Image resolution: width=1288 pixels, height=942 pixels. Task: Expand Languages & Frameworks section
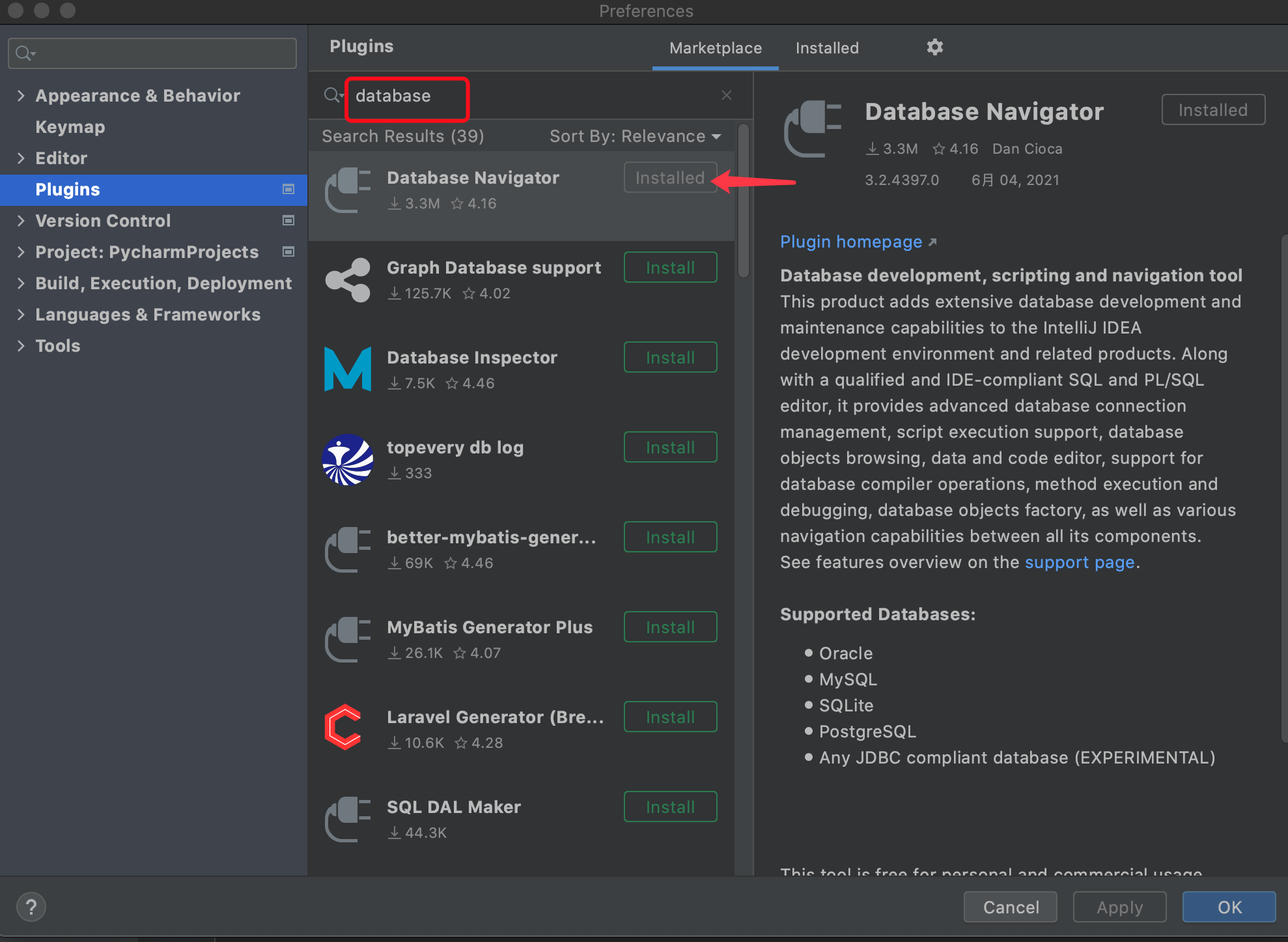click(21, 314)
